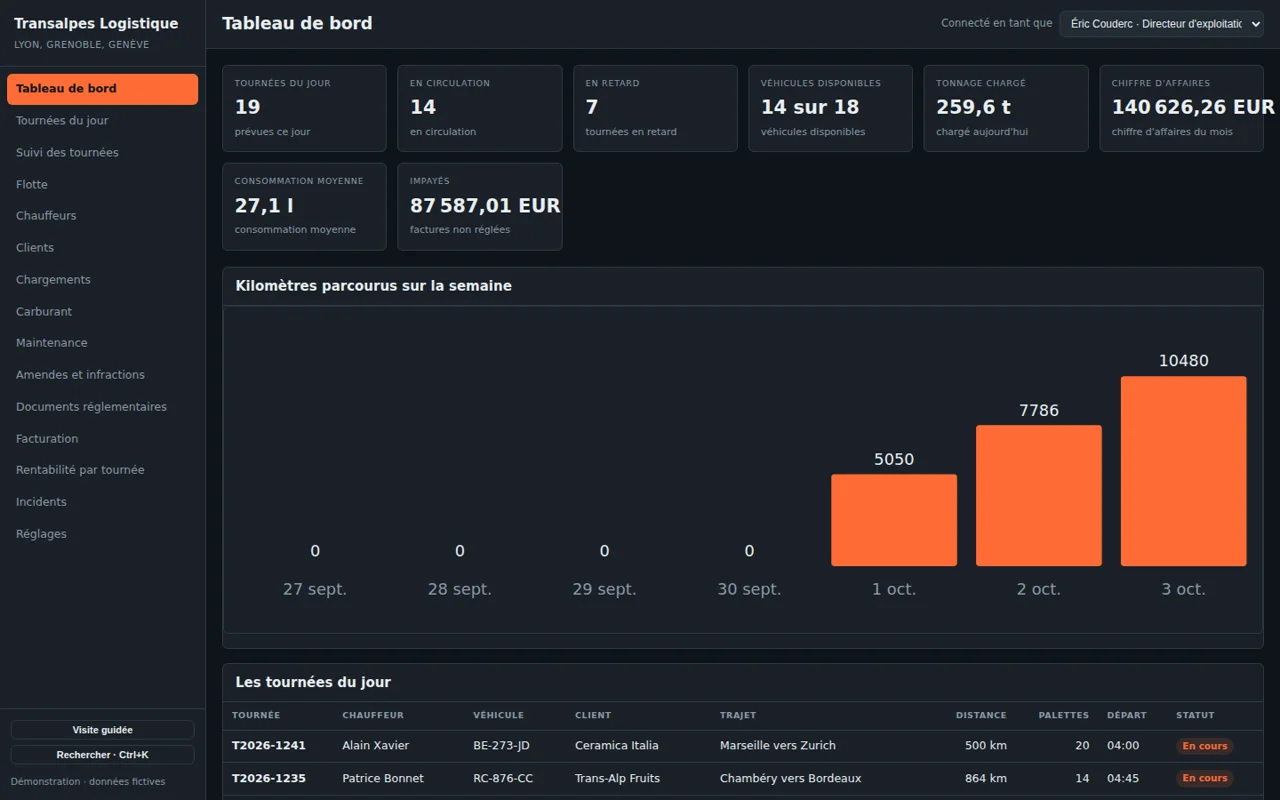Click the Transalpes Logistique app title
Screen dimensions: 1280x800
click(x=96, y=24)
